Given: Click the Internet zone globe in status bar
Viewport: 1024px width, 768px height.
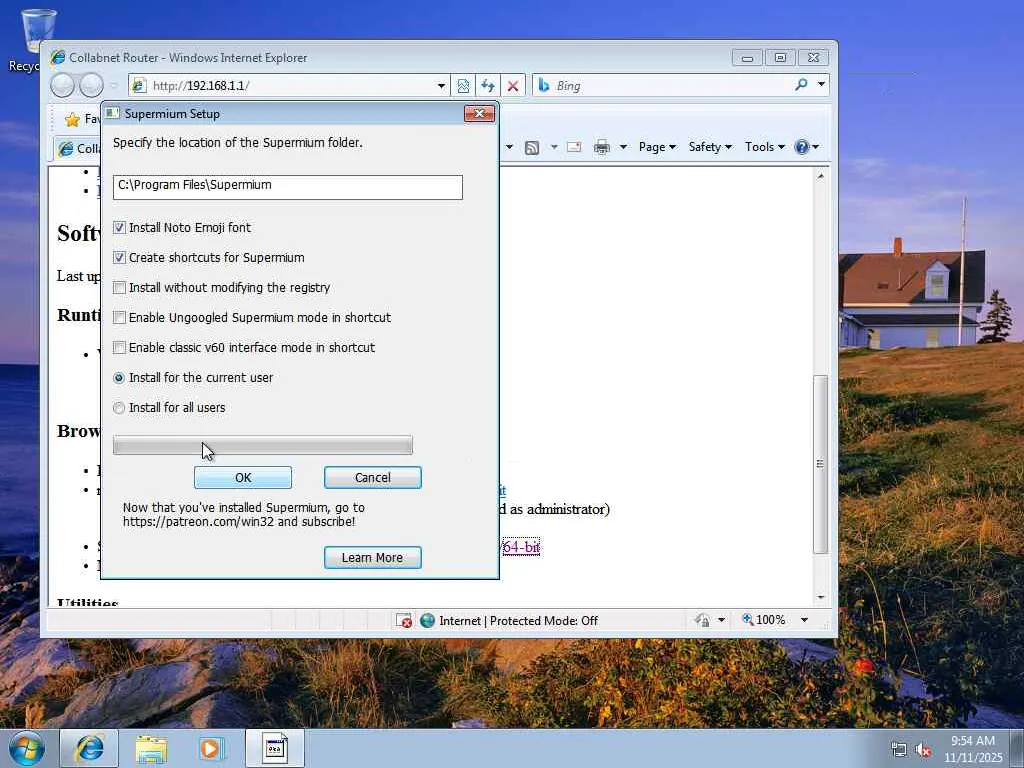Looking at the screenshot, I should tap(428, 620).
